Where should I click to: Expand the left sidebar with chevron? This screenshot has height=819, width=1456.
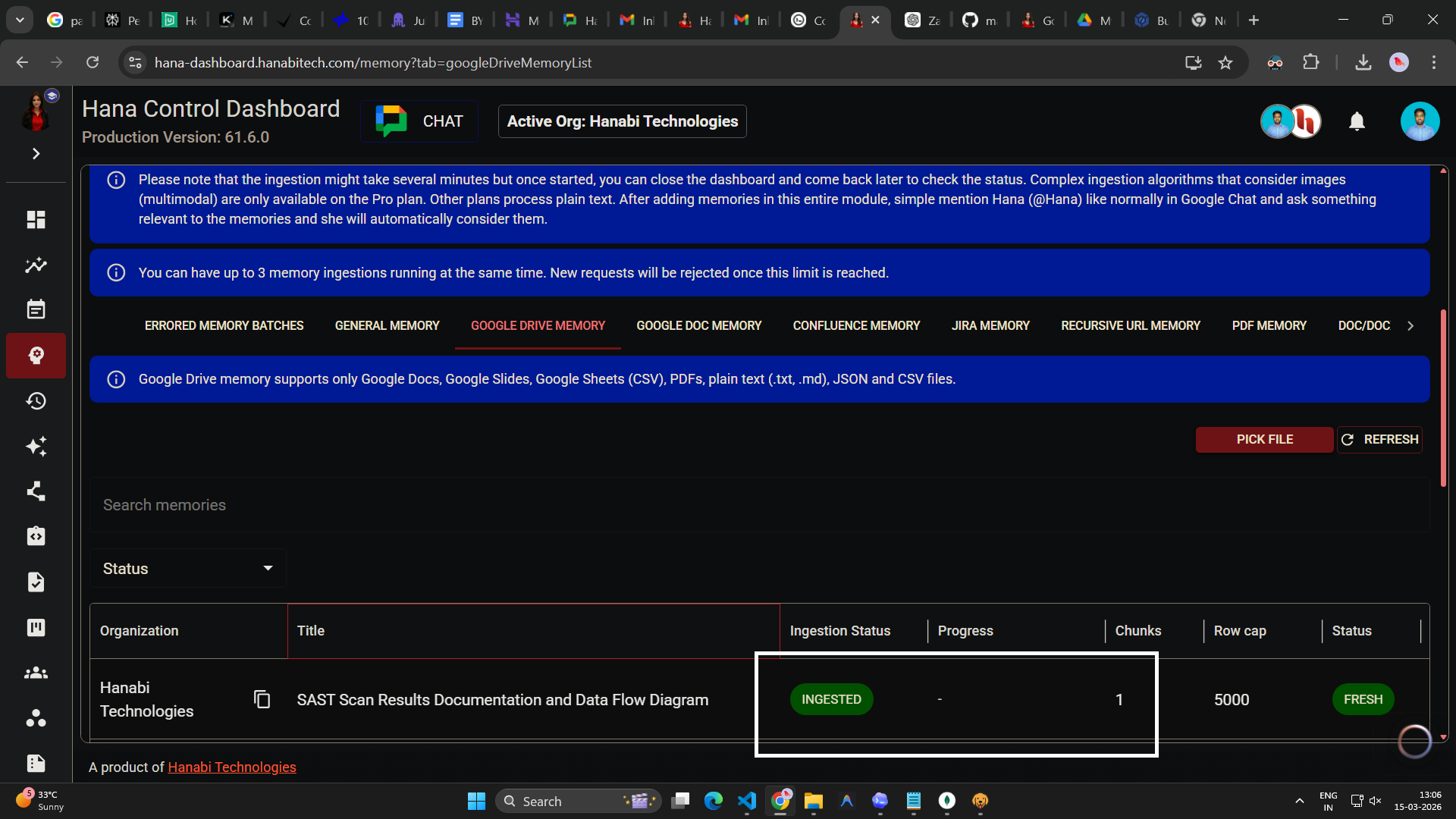click(x=36, y=154)
